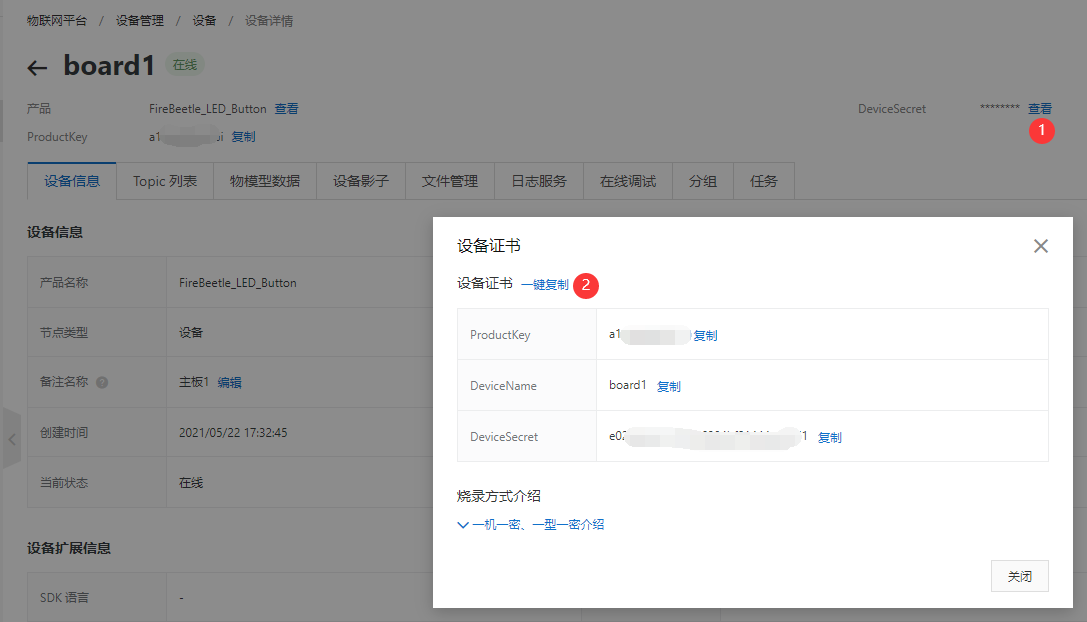Click the DeviceSecret label in the dialog
The height and width of the screenshot is (622, 1087).
pos(504,437)
